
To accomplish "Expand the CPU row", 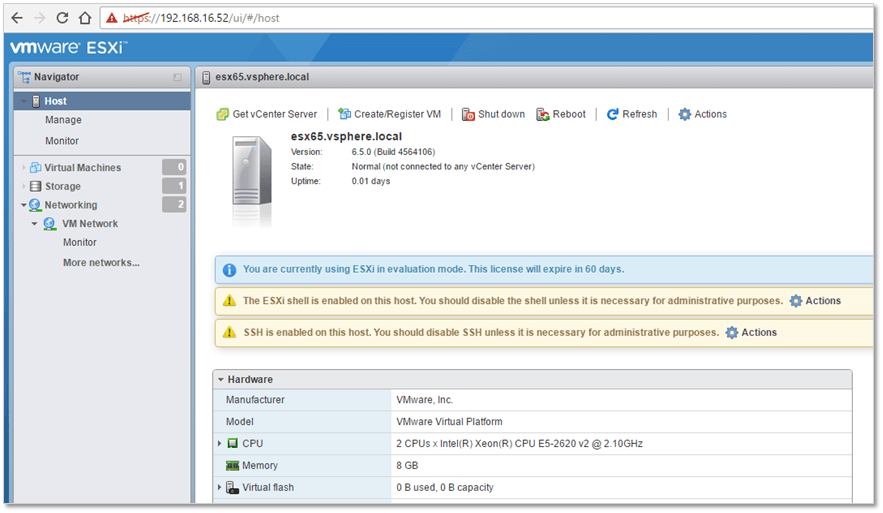I will [219, 444].
